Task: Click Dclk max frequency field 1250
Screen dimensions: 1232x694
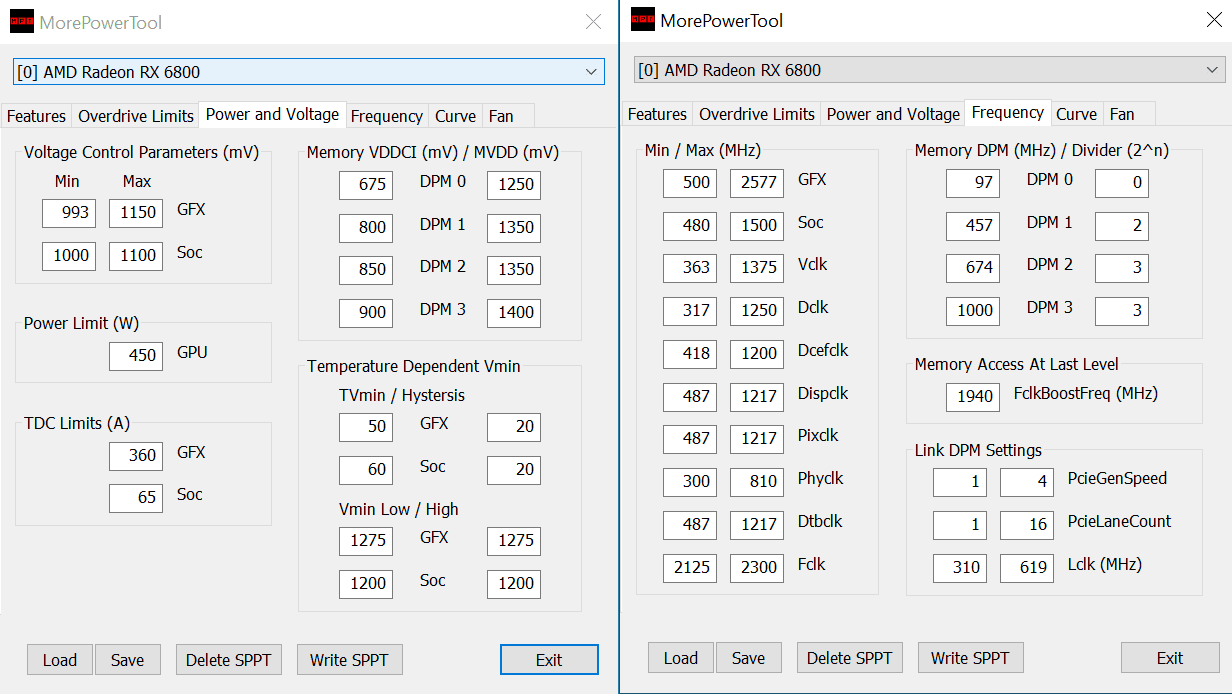Action: click(x=757, y=311)
